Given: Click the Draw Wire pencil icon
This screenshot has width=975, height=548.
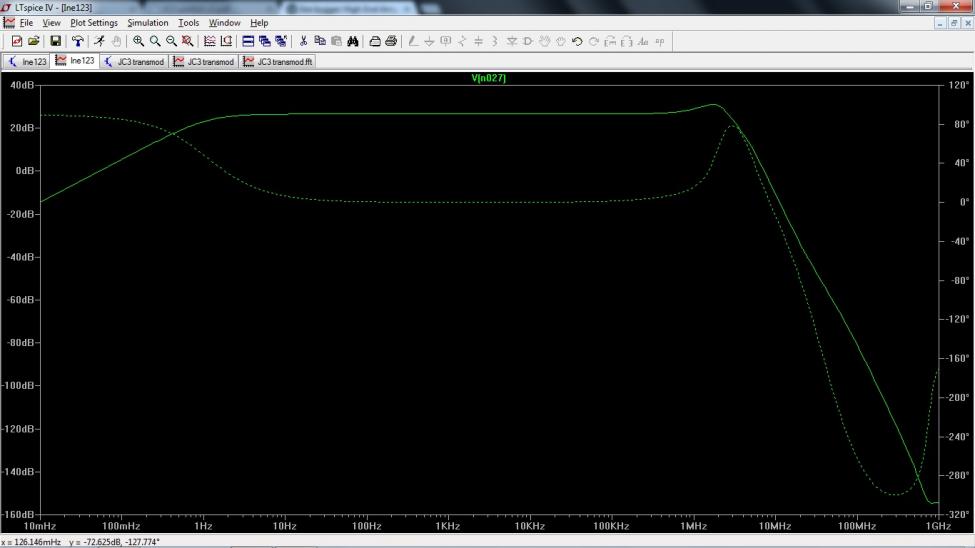Looking at the screenshot, I should tap(413, 41).
